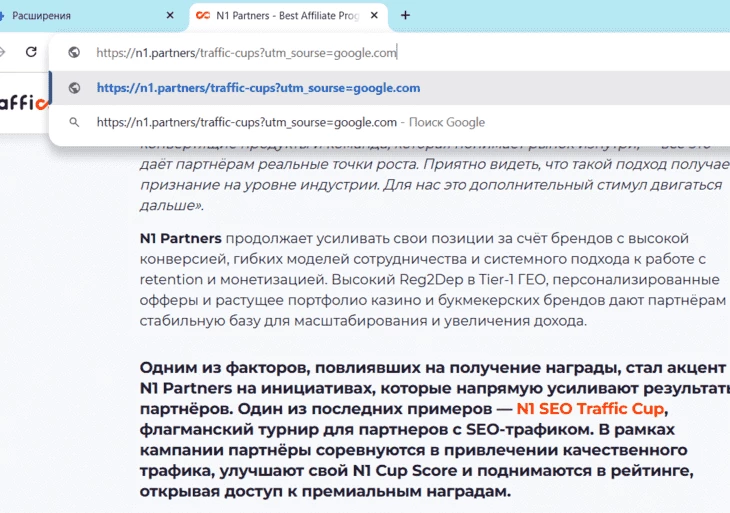Viewport: 730px width, 513px height.
Task: Open the N1 SEO Traffic Cup link
Action: click(x=590, y=410)
